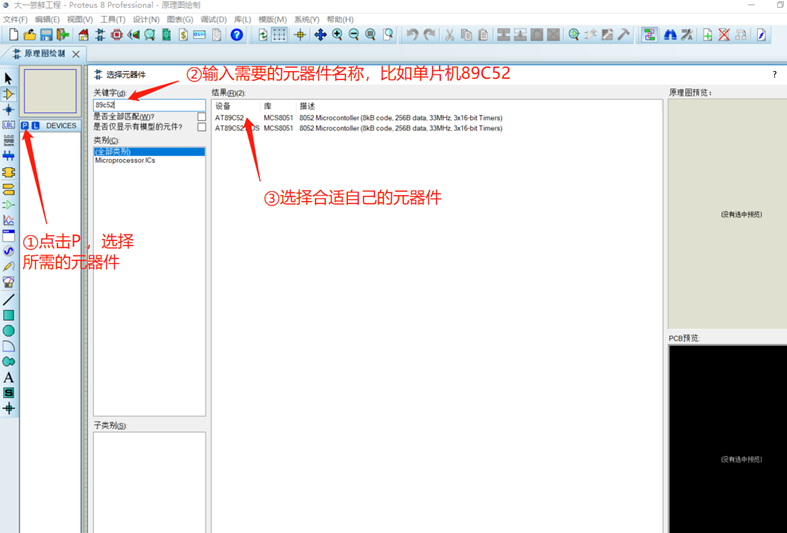
Task: Click the Cut scissors icon
Action: click(450, 35)
